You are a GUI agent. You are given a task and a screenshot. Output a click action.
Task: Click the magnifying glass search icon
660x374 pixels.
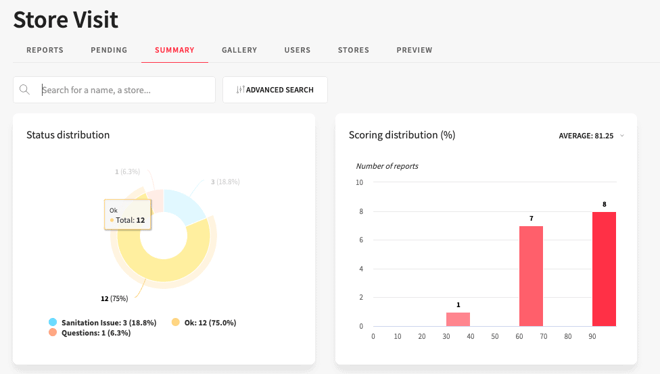pos(24,90)
